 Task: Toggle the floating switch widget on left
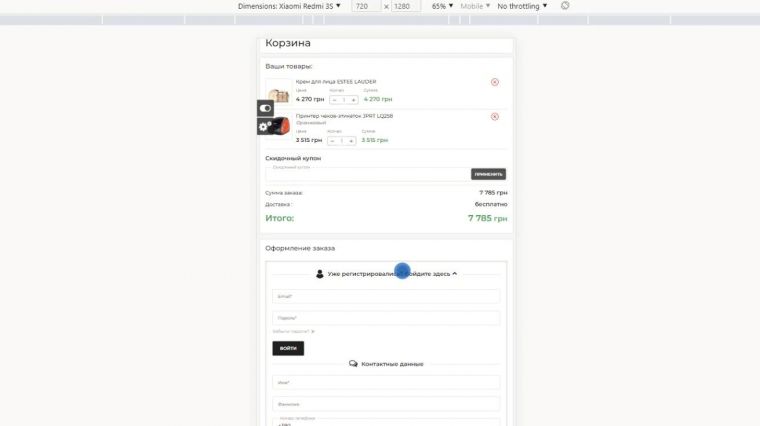coord(265,108)
